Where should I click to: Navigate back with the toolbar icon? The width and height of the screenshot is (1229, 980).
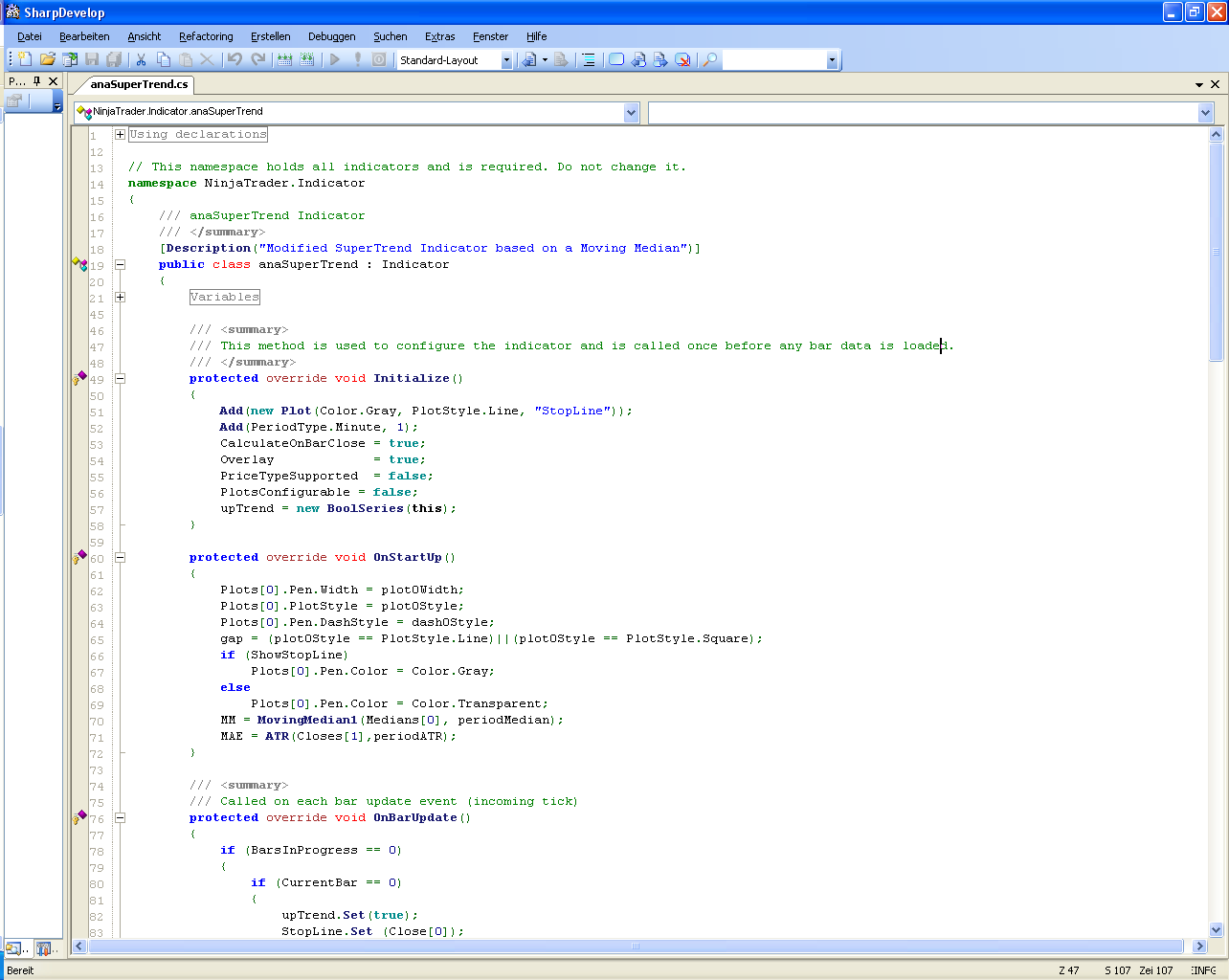point(528,59)
